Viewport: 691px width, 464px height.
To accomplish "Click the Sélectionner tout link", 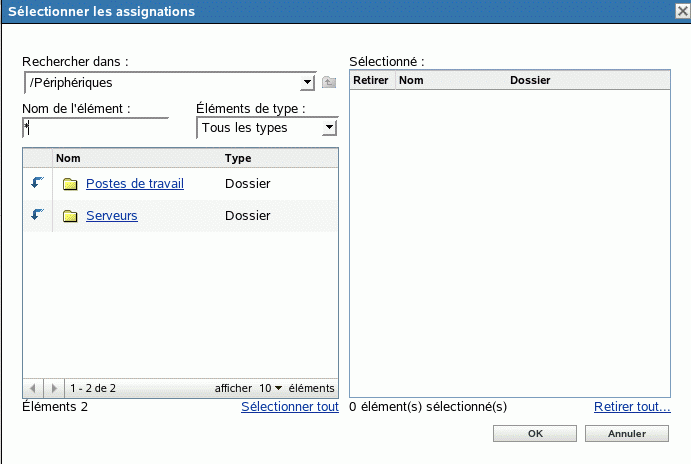I will 290,407.
